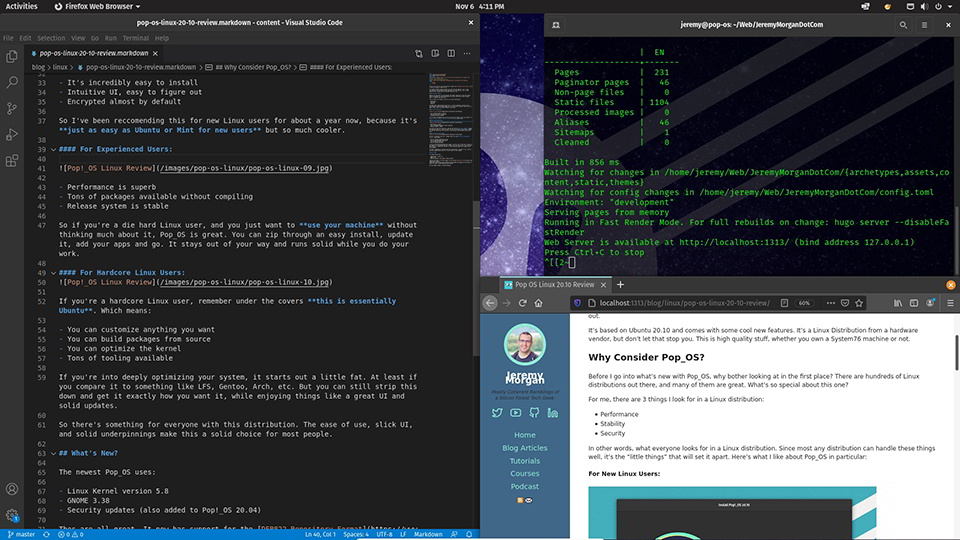Click the Firefox address bar URL
Screen dimensions: 960x540
click(x=684, y=303)
